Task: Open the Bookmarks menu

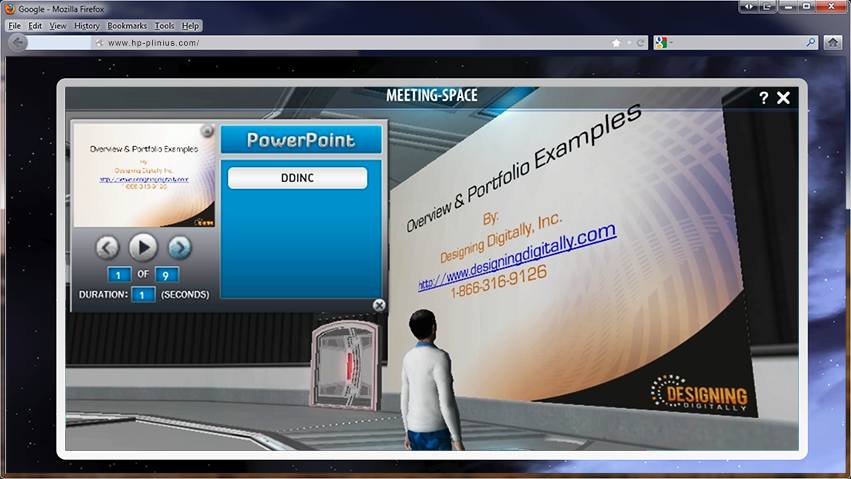Action: pyautogui.click(x=127, y=25)
